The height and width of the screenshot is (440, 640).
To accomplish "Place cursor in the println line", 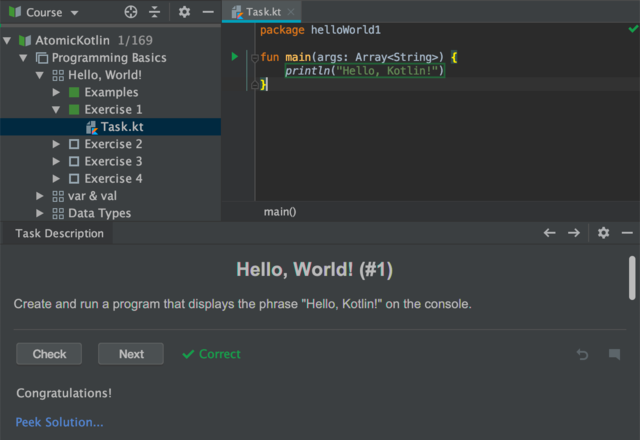I will coord(364,71).
